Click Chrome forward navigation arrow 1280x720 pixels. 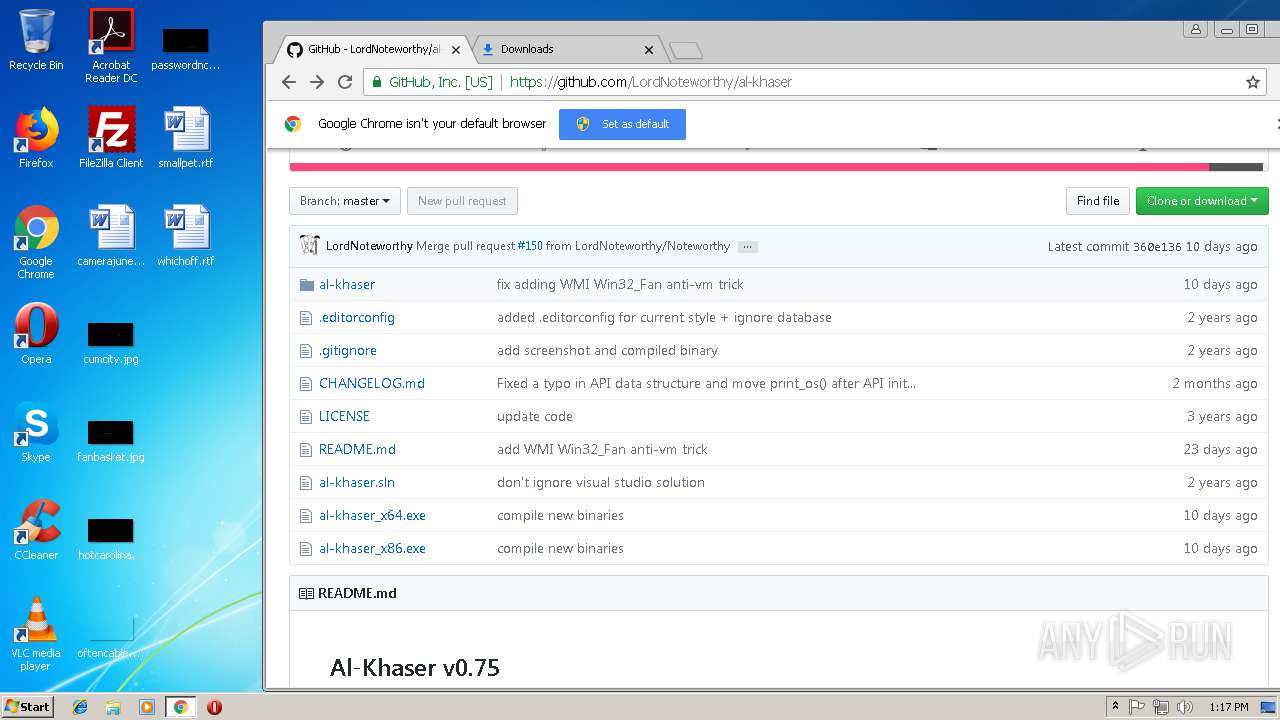point(317,82)
